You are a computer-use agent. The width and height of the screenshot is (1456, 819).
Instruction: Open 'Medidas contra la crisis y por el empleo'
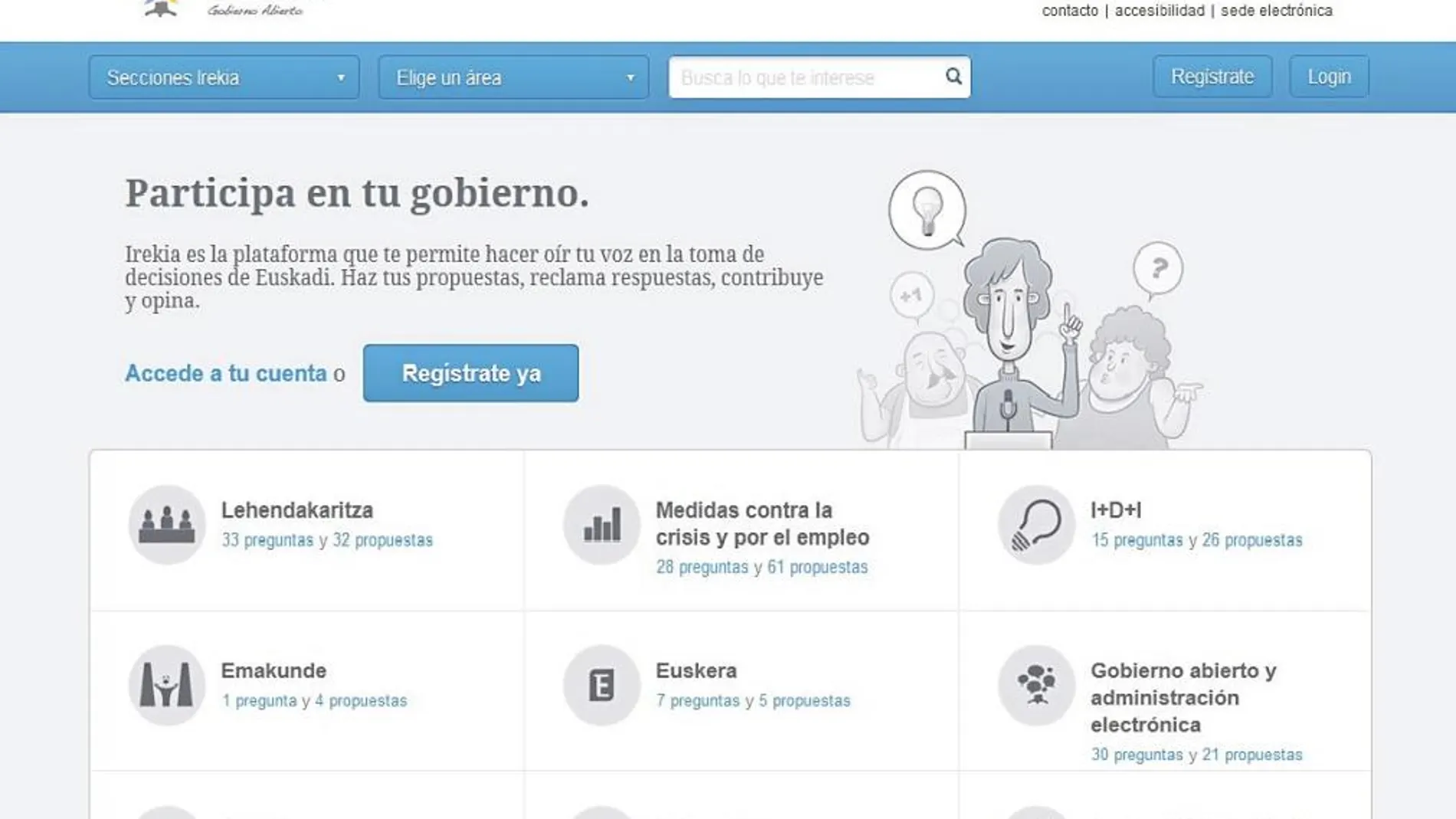pos(762,524)
